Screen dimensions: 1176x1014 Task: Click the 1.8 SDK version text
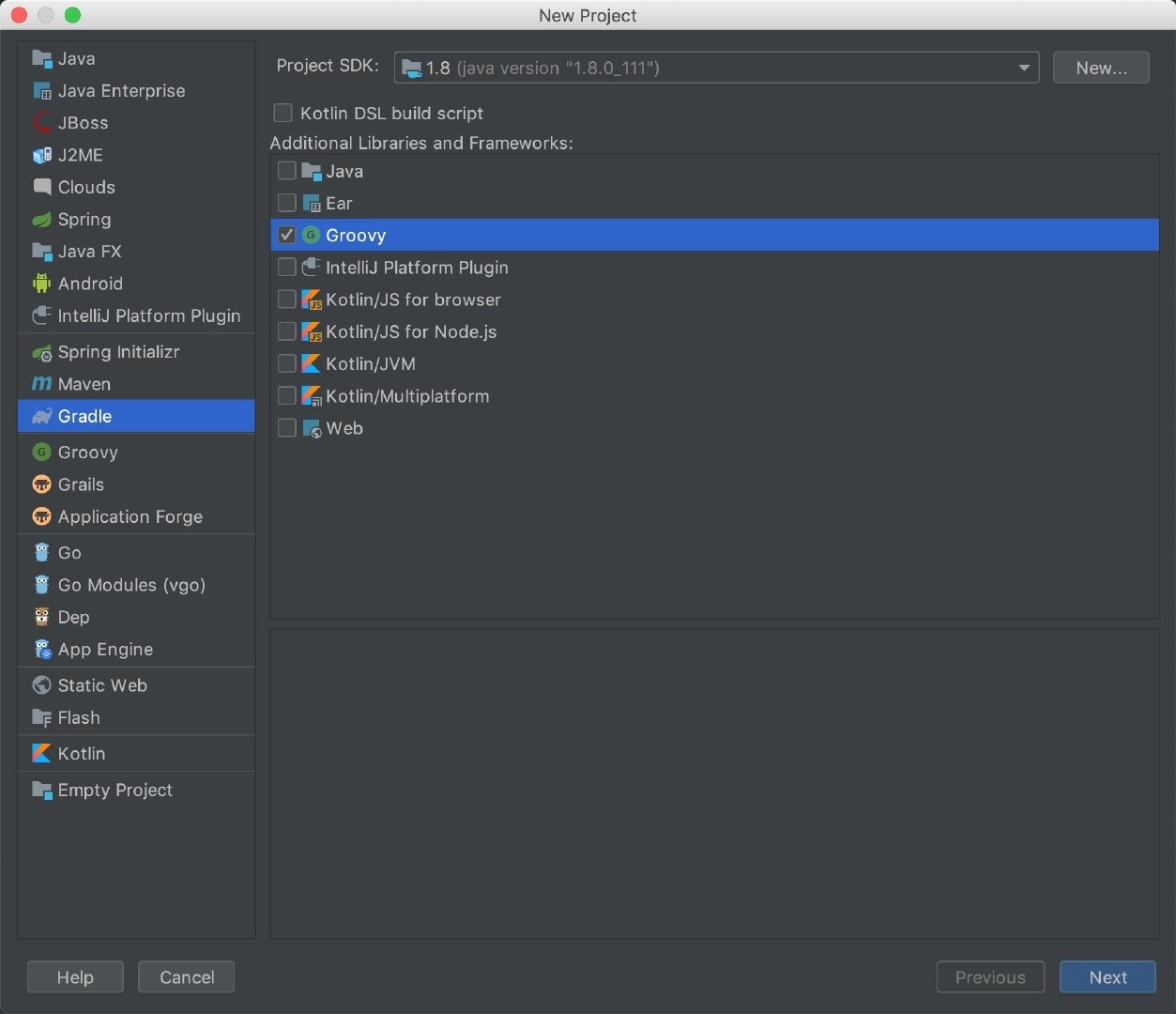pos(438,68)
